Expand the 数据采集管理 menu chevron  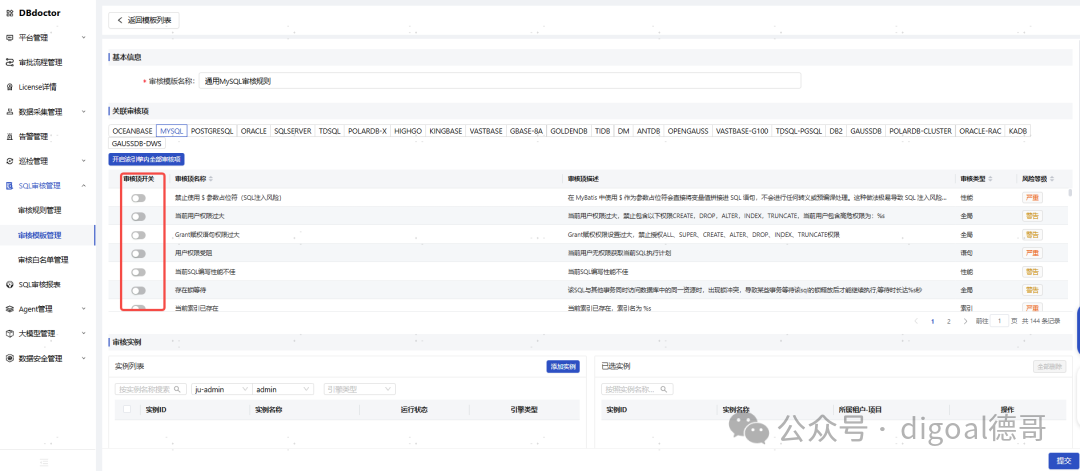point(83,112)
